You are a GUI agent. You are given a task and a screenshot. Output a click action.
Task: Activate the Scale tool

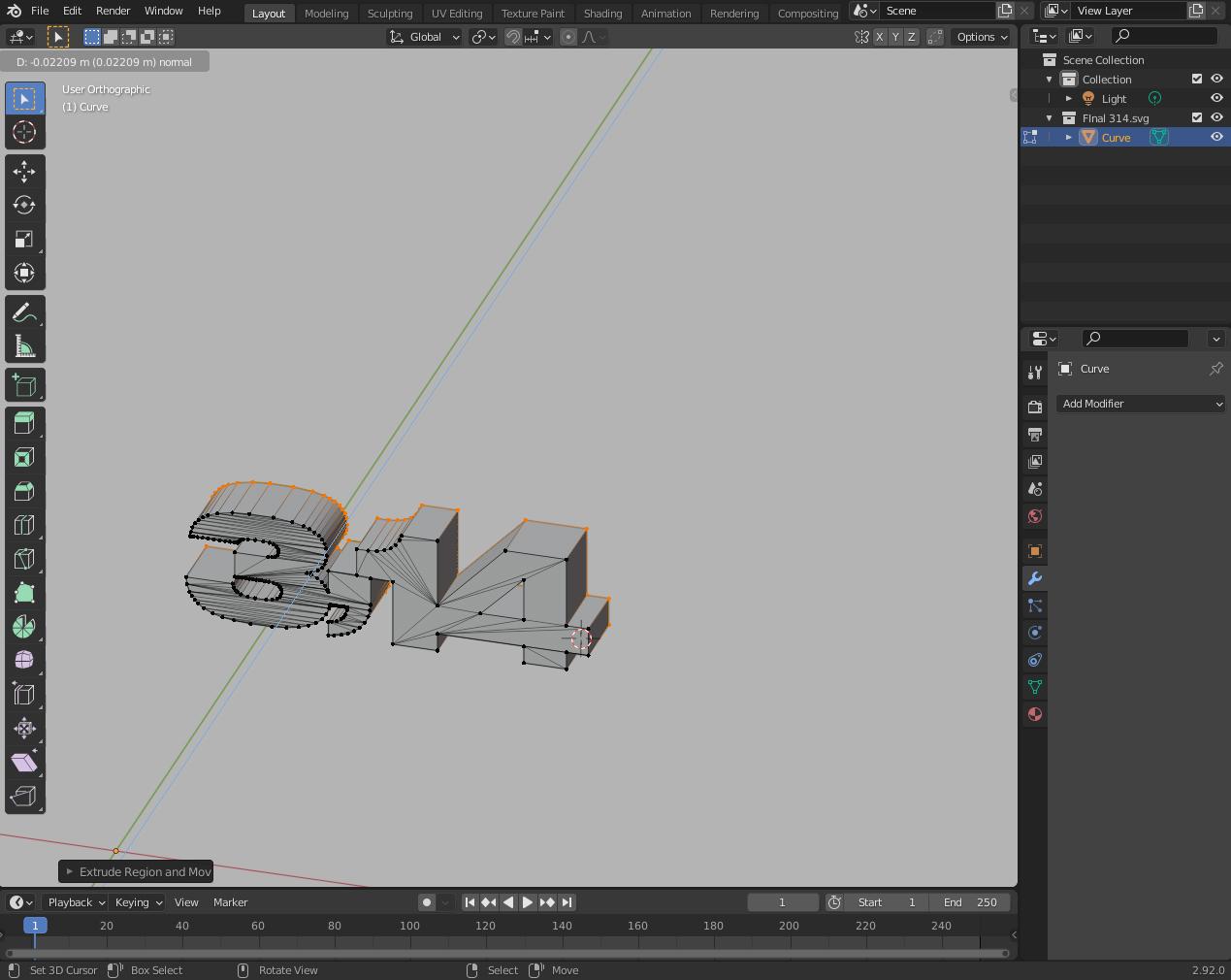click(x=24, y=239)
